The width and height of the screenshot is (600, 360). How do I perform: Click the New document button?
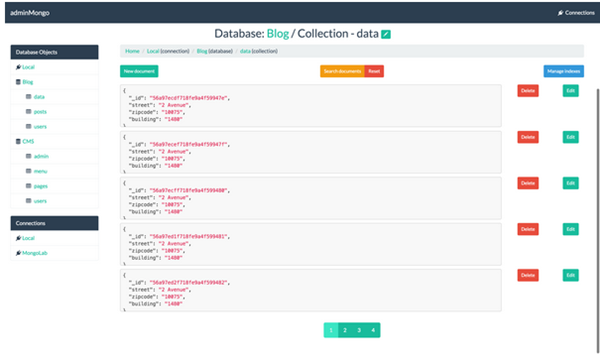point(139,71)
